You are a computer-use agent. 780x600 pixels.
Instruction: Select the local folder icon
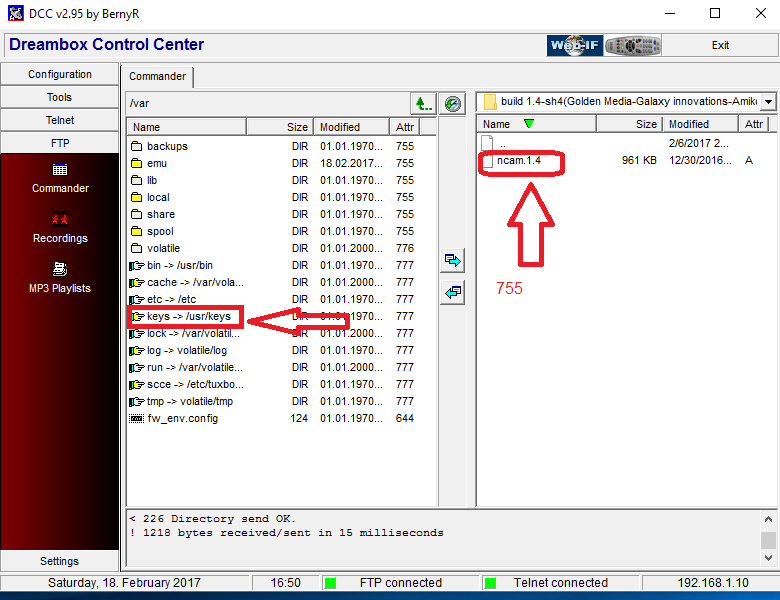[136, 197]
